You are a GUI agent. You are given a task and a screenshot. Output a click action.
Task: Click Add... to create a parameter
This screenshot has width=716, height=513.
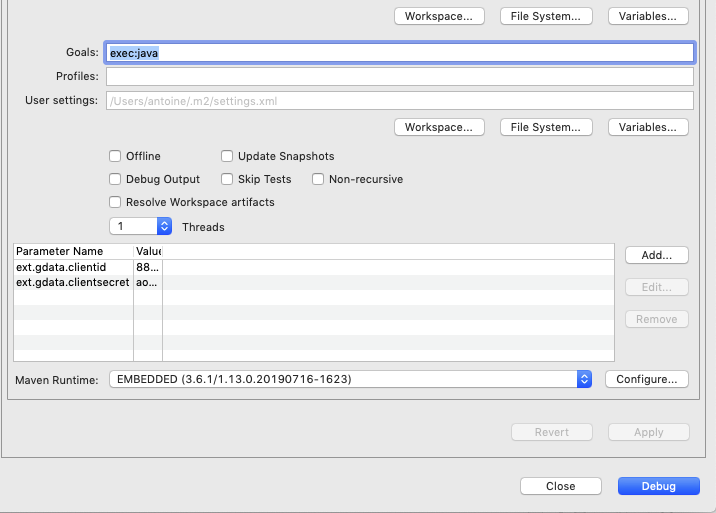coord(656,255)
